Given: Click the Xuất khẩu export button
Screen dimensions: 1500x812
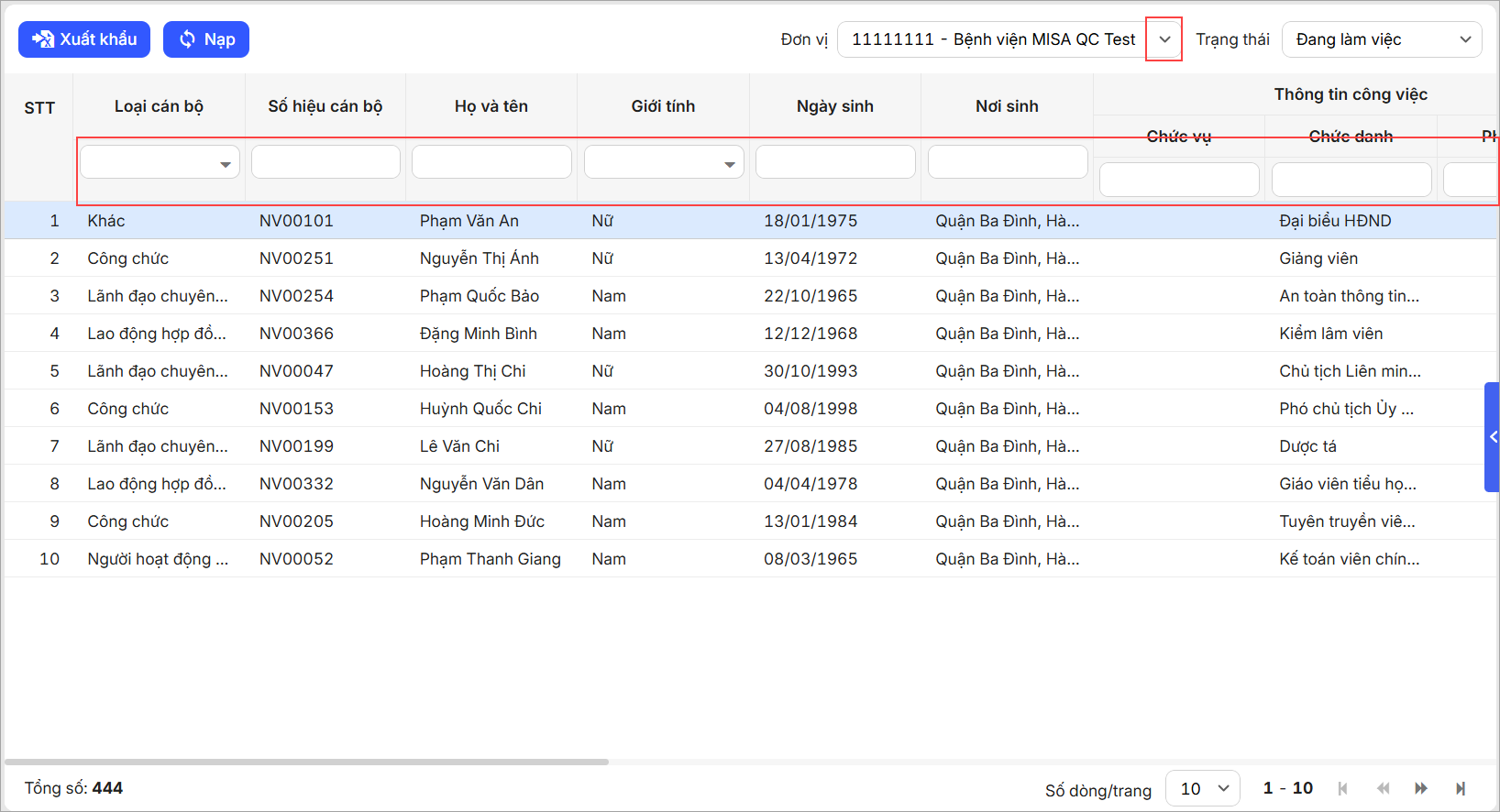Looking at the screenshot, I should point(84,39).
